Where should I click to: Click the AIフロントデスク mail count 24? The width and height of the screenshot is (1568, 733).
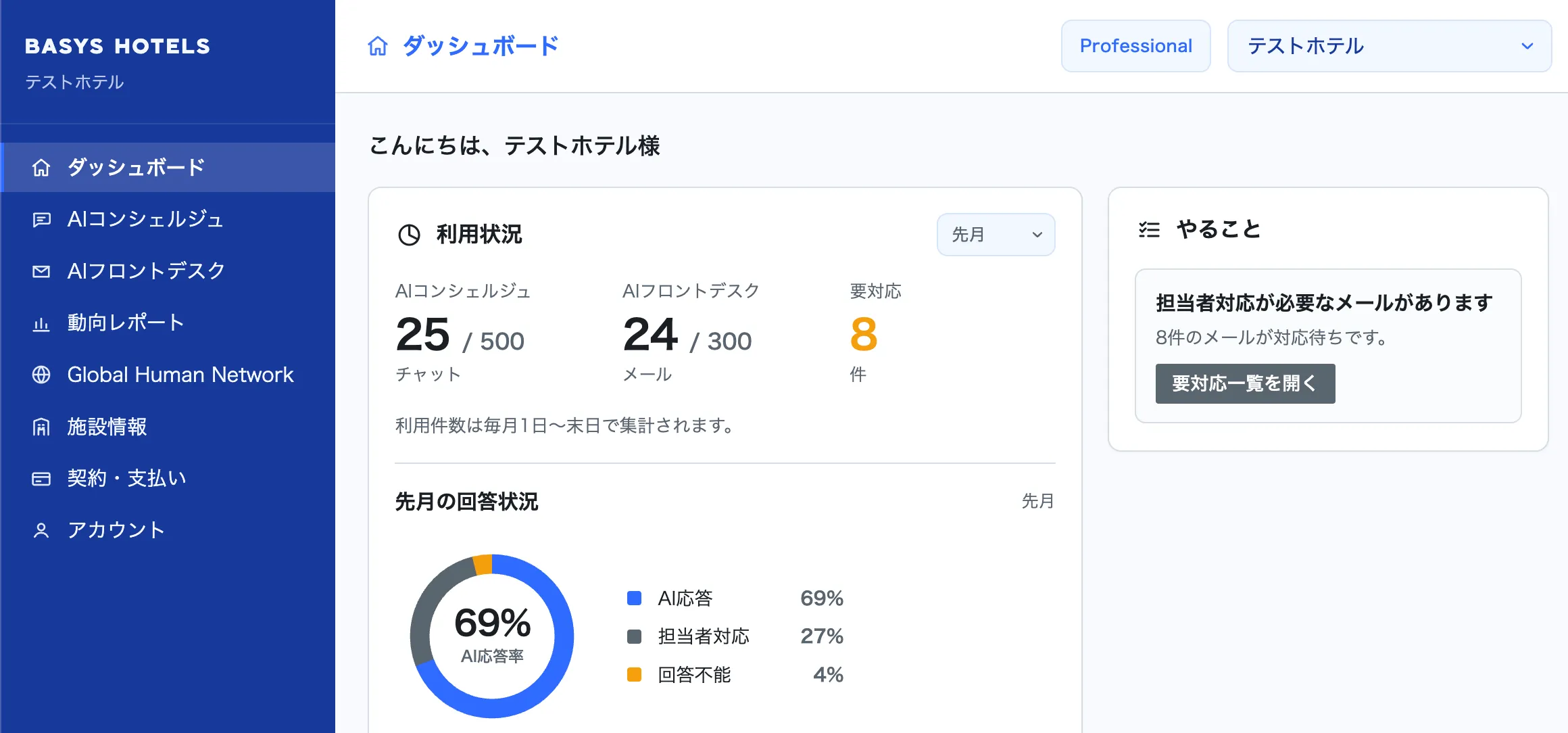[x=650, y=334]
